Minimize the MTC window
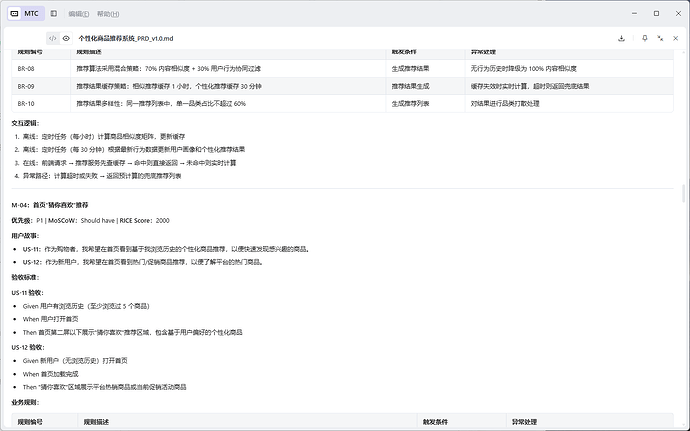 coord(635,14)
